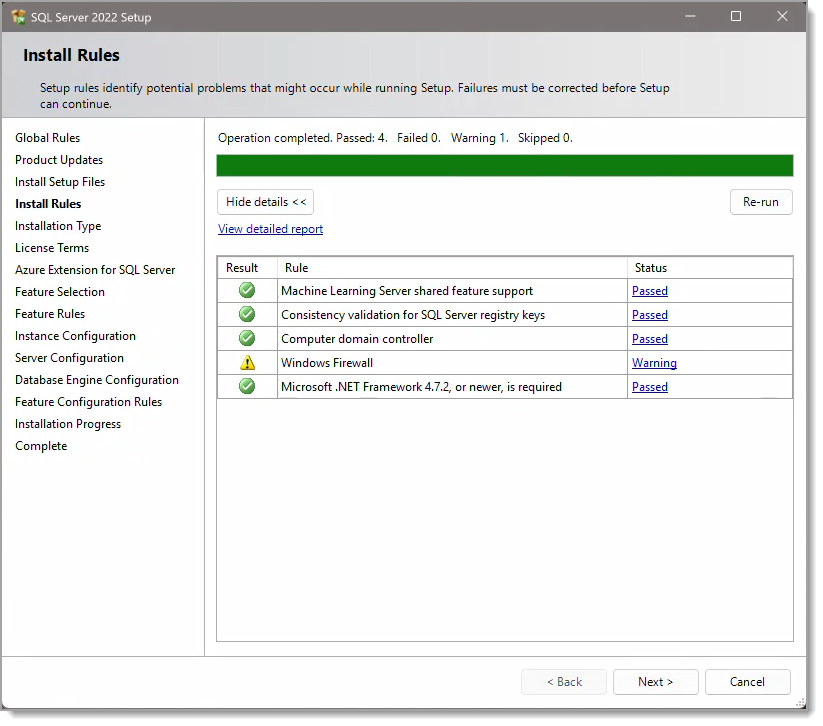Go back with the Back button
This screenshot has height=726, width=823.
pyautogui.click(x=564, y=682)
